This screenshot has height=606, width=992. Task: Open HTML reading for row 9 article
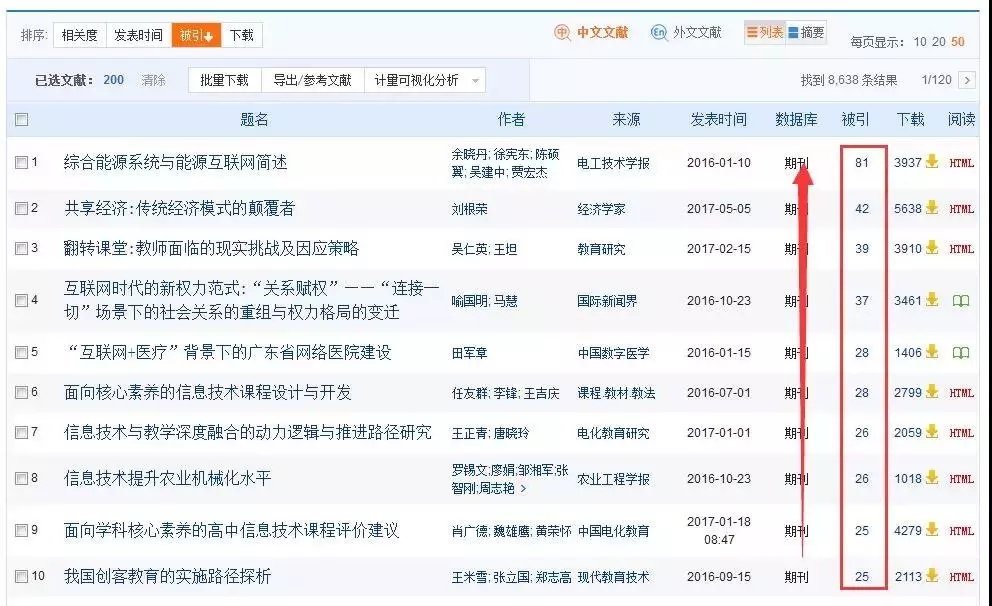point(961,531)
